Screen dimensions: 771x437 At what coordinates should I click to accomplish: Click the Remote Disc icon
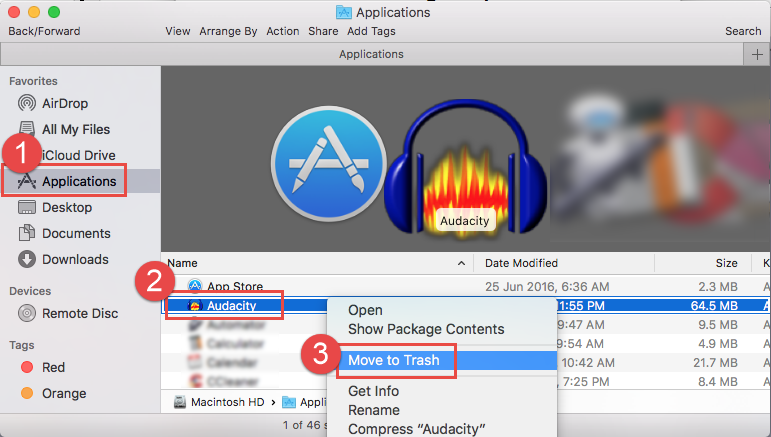27,313
